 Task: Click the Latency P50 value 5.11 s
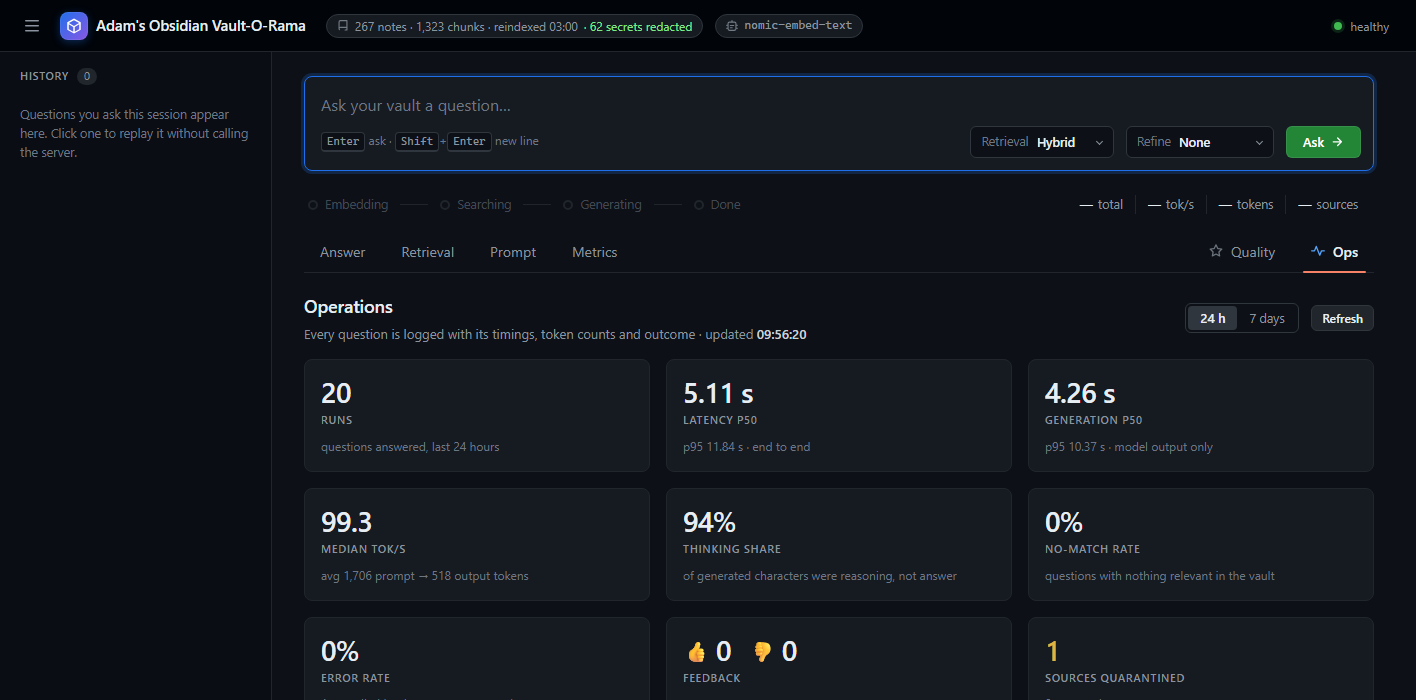click(718, 393)
